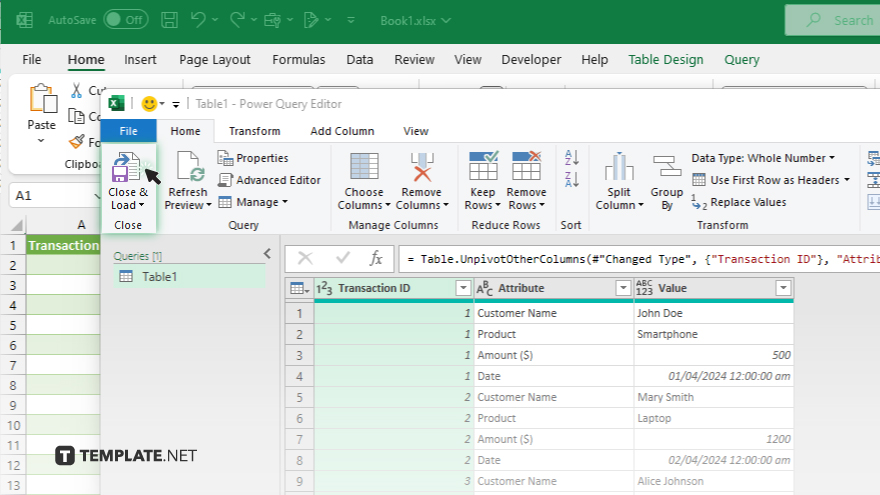Click the Refresh Preview icon
The width and height of the screenshot is (880, 495).
point(189,167)
